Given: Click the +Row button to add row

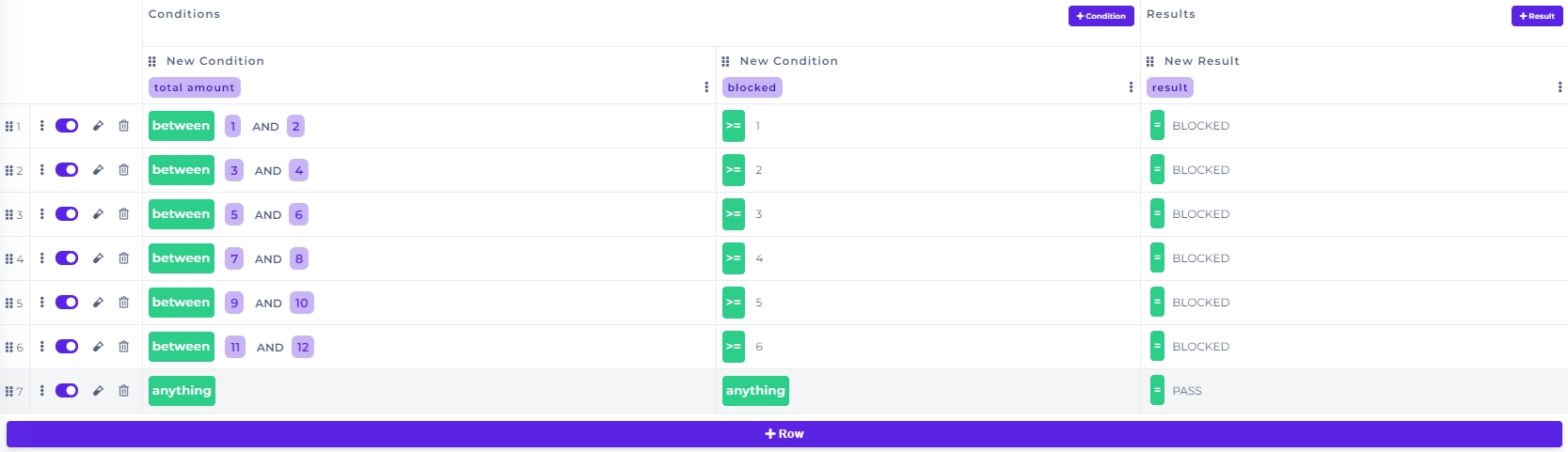Looking at the screenshot, I should 784,434.
